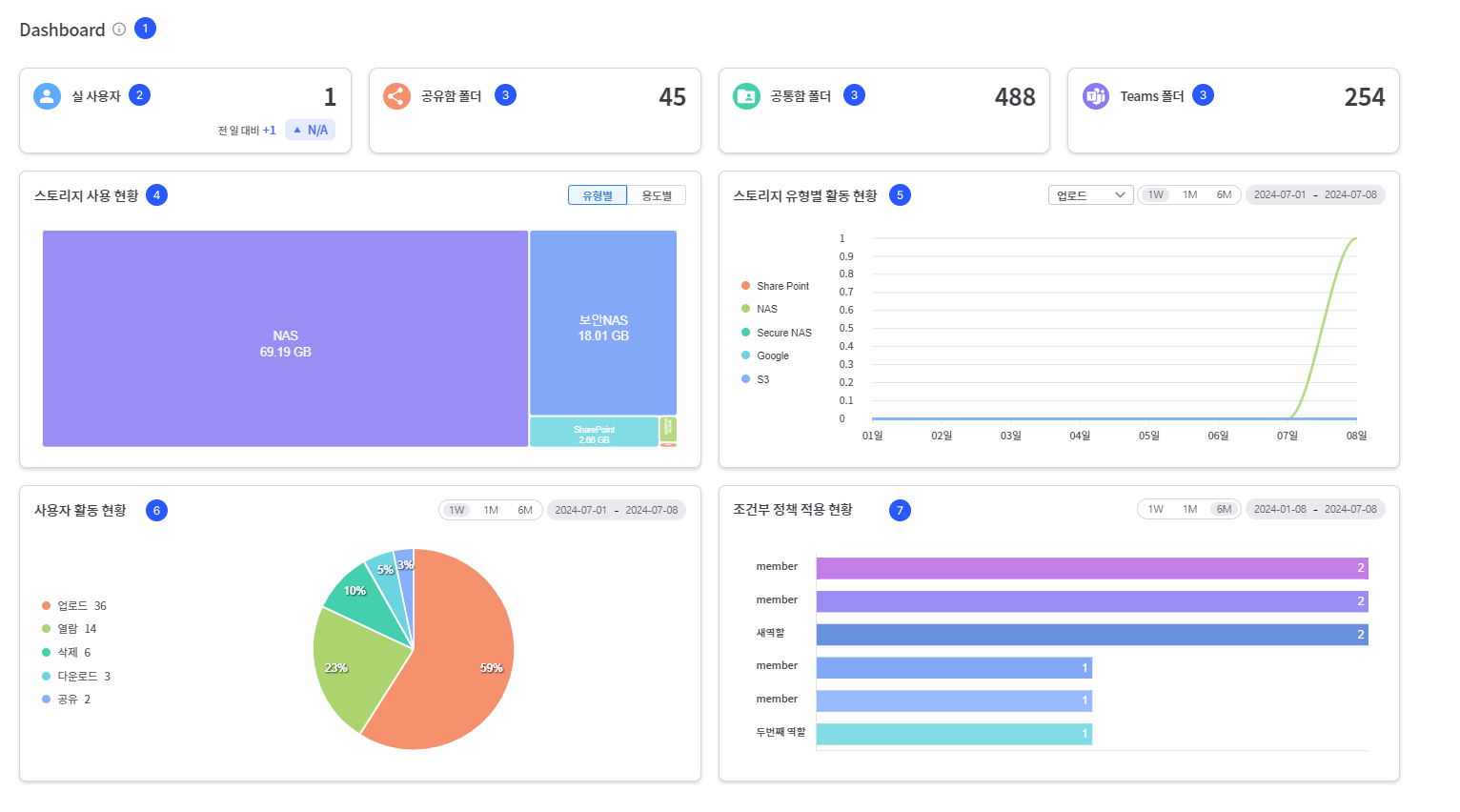Open the 공통함 폴더 card showing 488
This screenshot has height=812, width=1460.
click(x=884, y=111)
